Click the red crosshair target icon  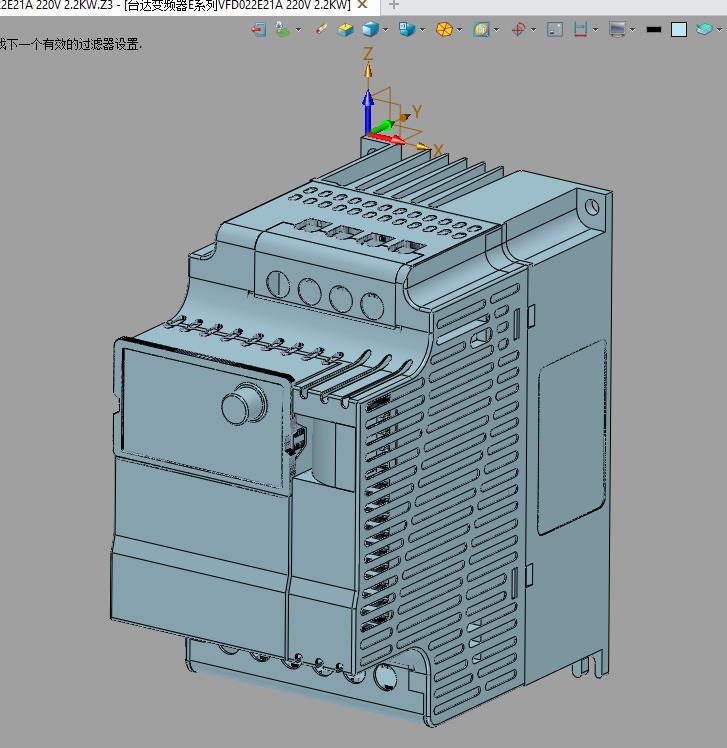[x=518, y=30]
